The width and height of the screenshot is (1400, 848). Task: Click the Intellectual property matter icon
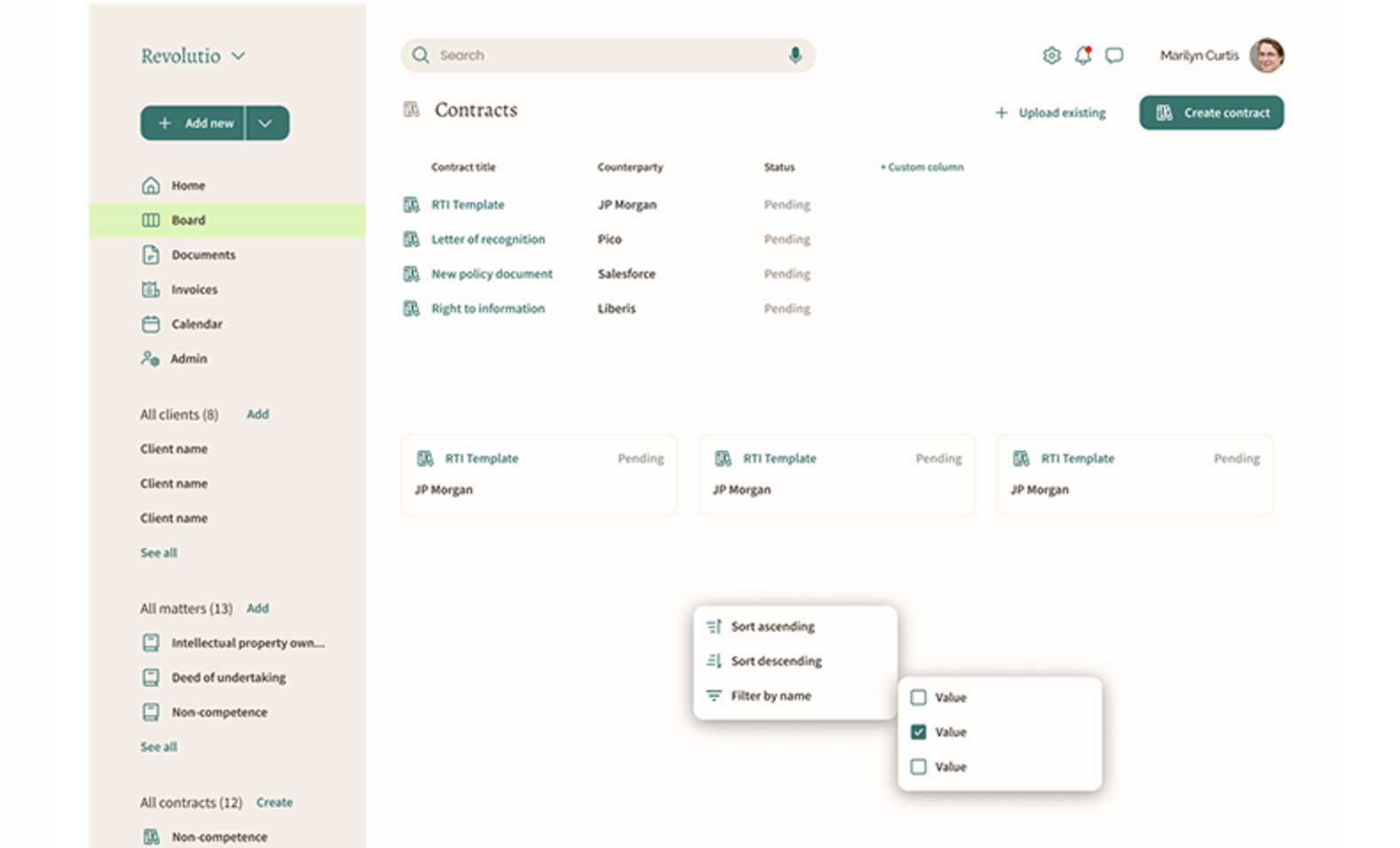(152, 643)
